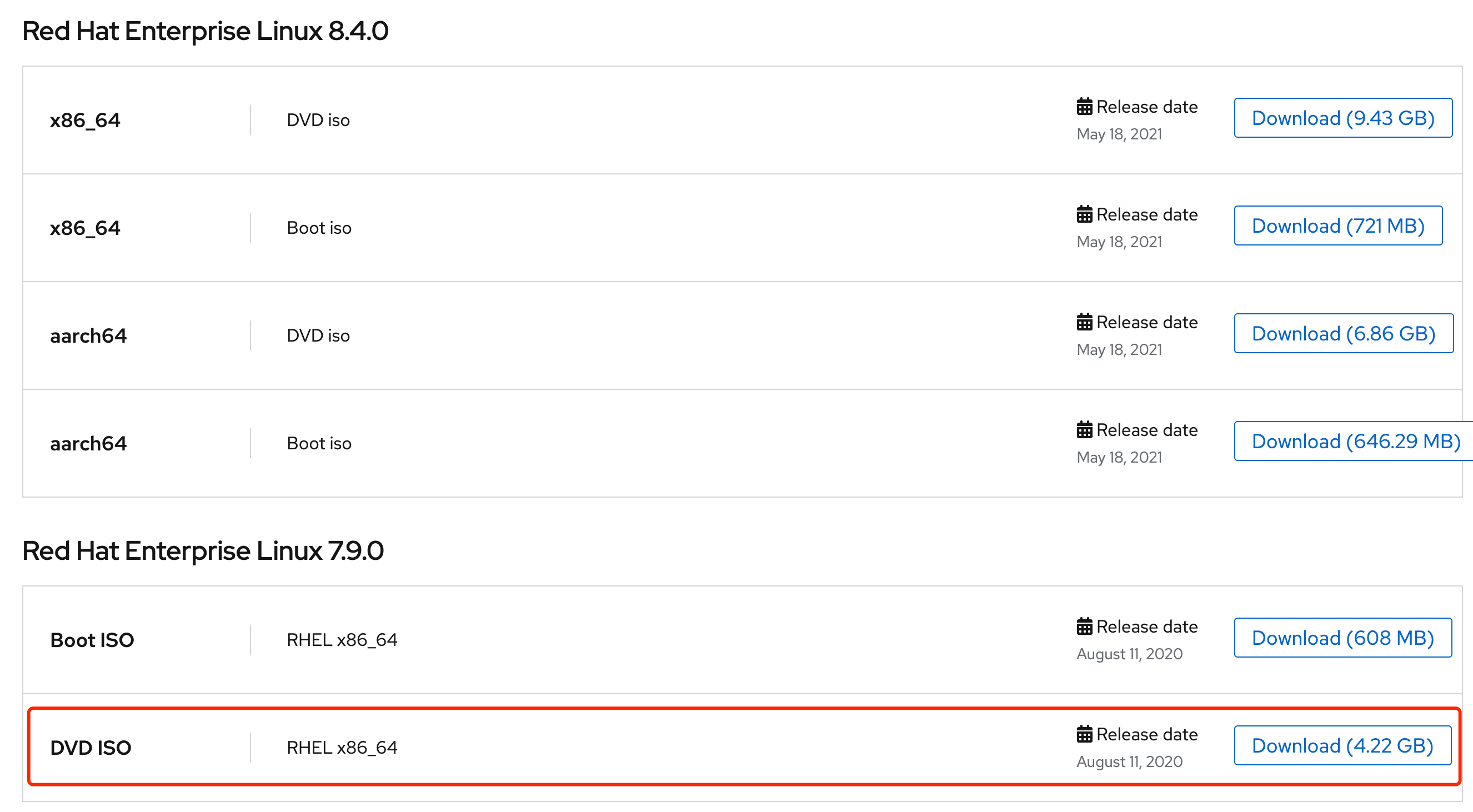1473x812 pixels.
Task: Select the Red Hat Enterprise Linux 8.4.0 heading
Action: click(206, 31)
